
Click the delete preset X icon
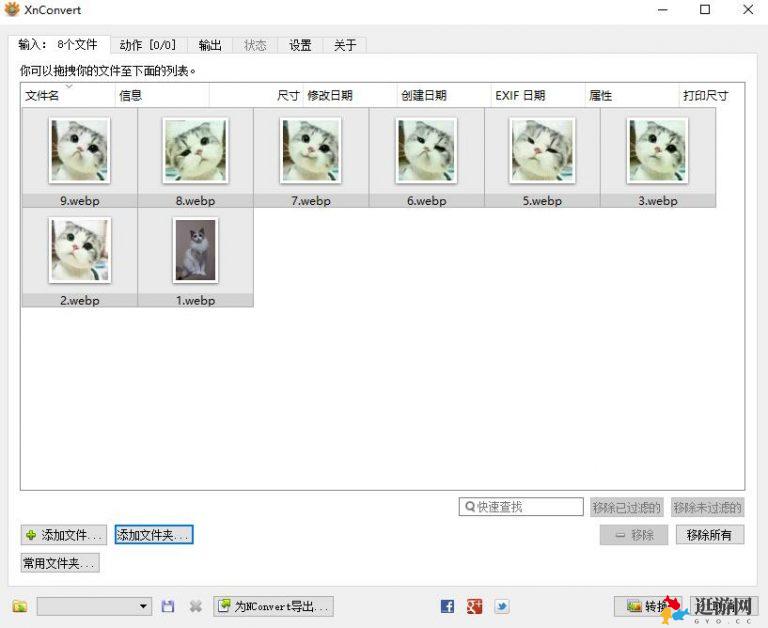(196, 606)
